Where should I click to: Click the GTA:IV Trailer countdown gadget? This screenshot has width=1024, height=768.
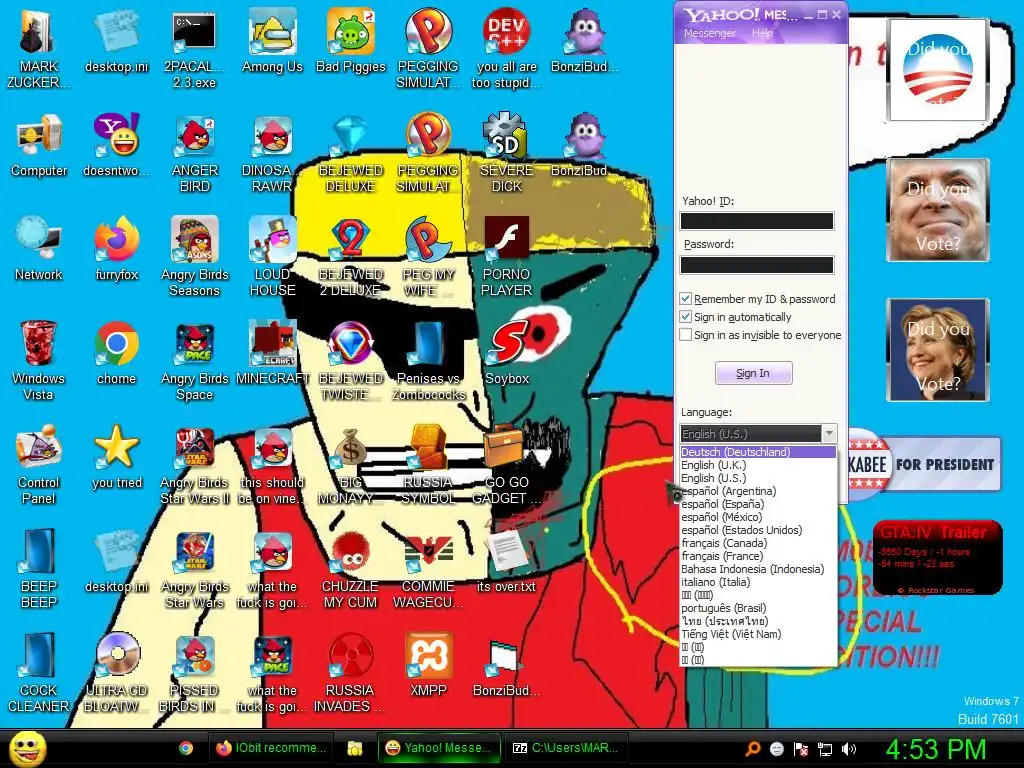click(x=937, y=558)
